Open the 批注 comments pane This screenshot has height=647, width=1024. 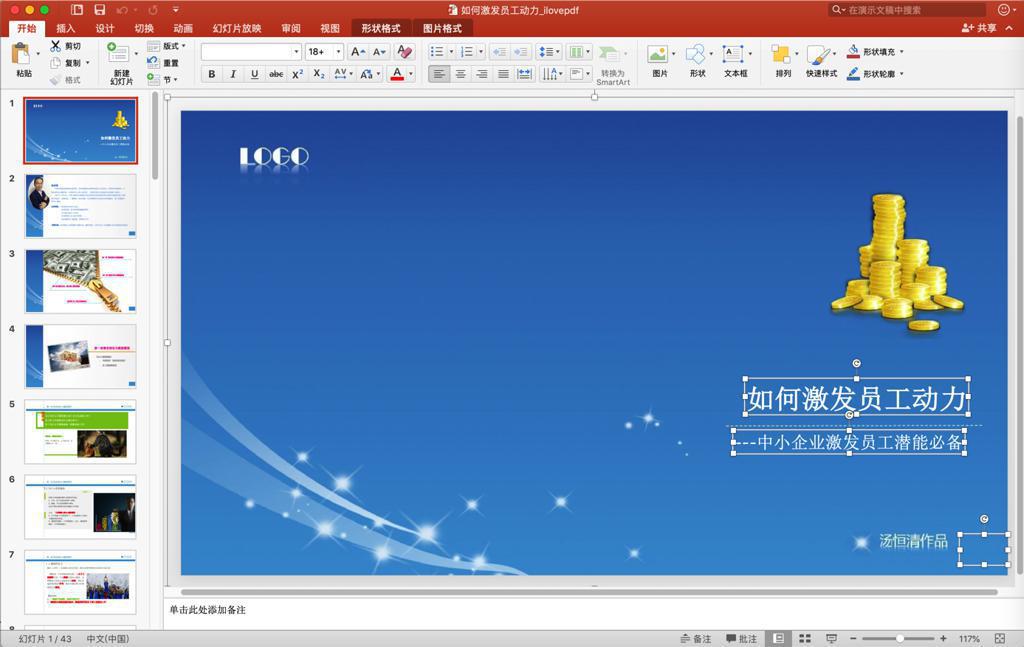pyautogui.click(x=741, y=639)
